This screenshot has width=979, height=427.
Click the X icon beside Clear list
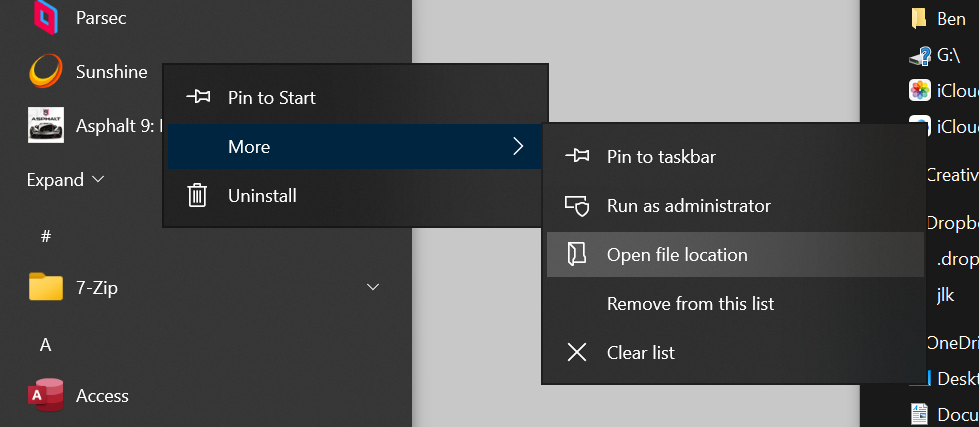(577, 352)
